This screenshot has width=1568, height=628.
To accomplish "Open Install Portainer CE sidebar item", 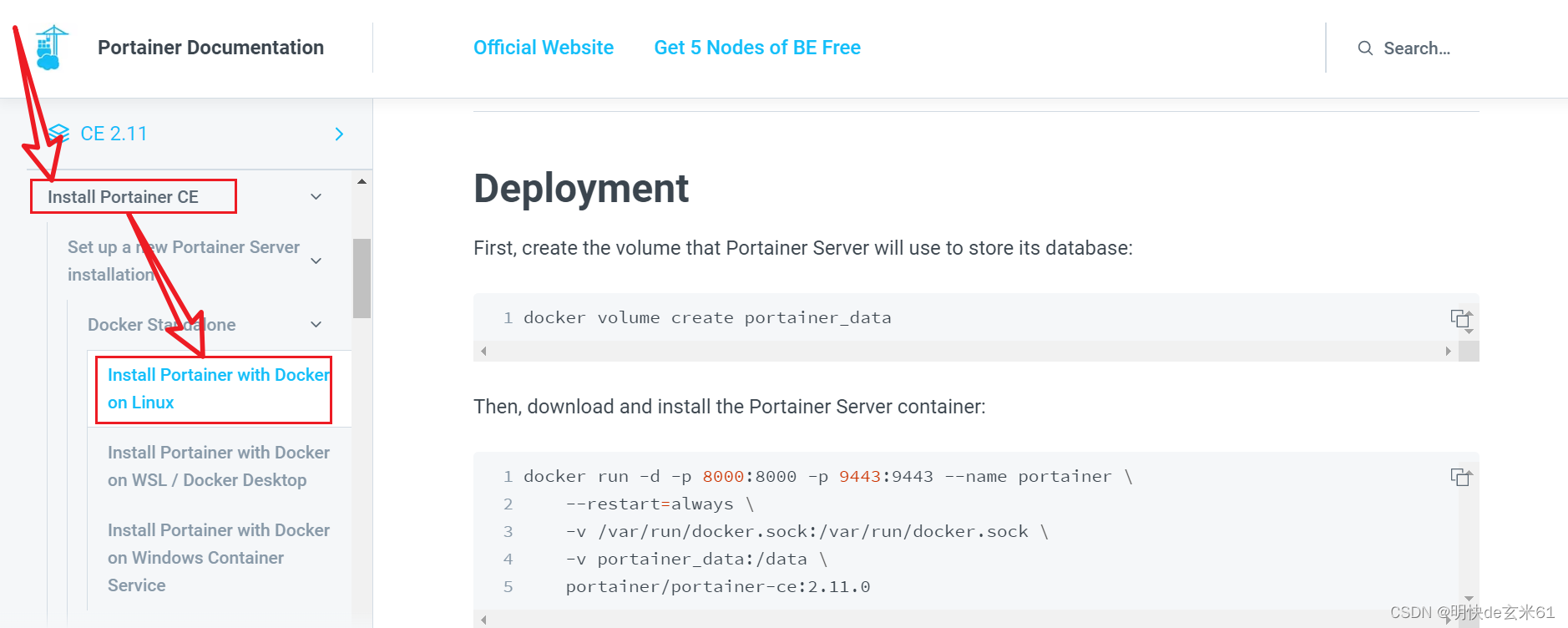I will (x=124, y=197).
